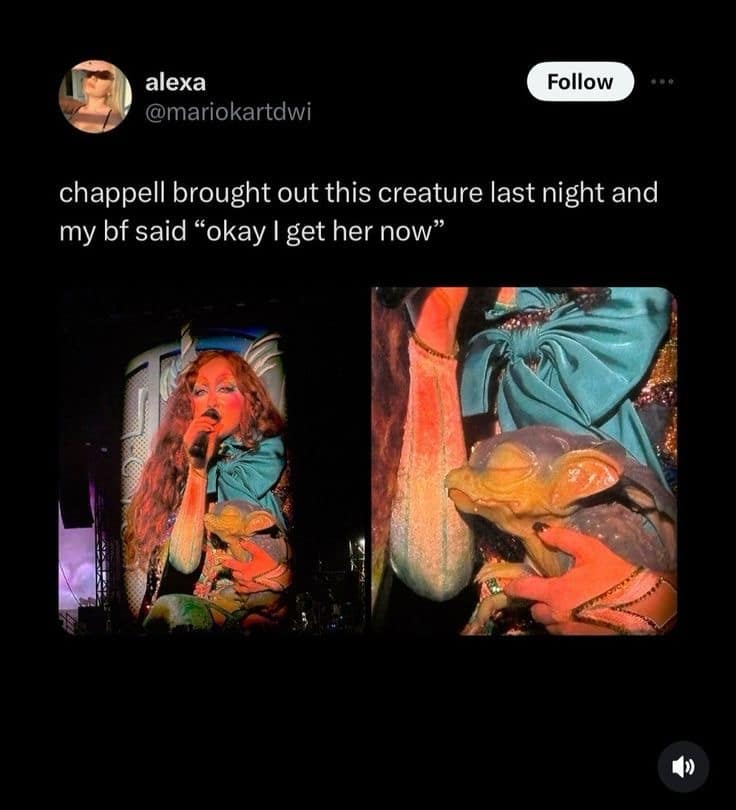
Task: Open the left concert screen photo
Action: pos(212,461)
